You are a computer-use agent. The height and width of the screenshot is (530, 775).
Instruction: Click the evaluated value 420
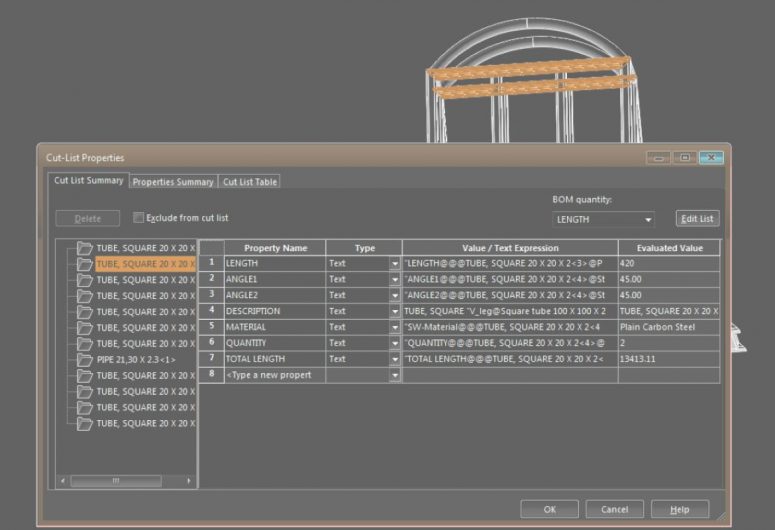coord(669,264)
